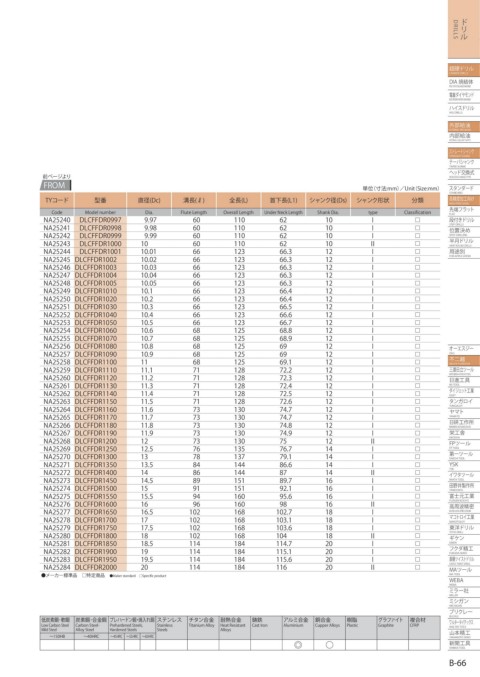The width and height of the screenshot is (480, 677).
Task: Select the ドリル DRILLS section tab
Action: point(464,29)
